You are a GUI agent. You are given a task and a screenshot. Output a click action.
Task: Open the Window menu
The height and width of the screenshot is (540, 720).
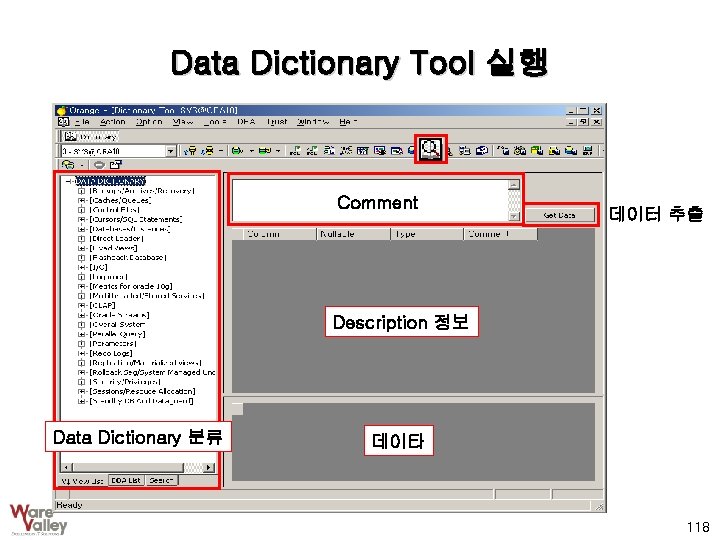click(x=313, y=122)
